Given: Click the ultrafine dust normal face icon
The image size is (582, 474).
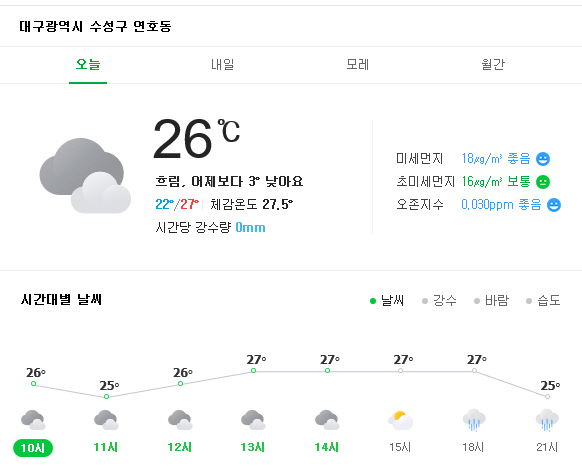Looking at the screenshot, I should coord(543,182).
